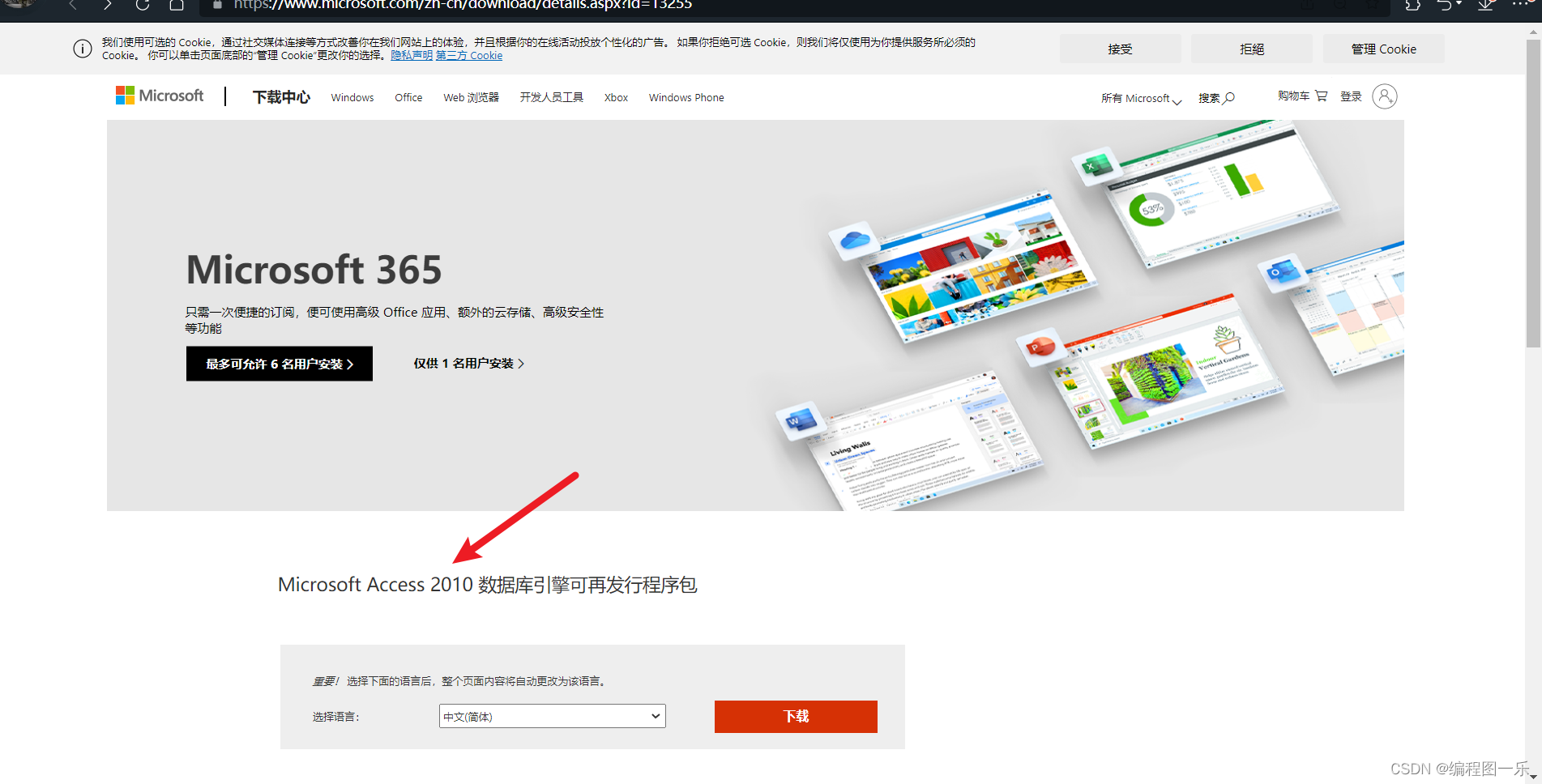Click the user account avatar icon

pyautogui.click(x=1385, y=96)
